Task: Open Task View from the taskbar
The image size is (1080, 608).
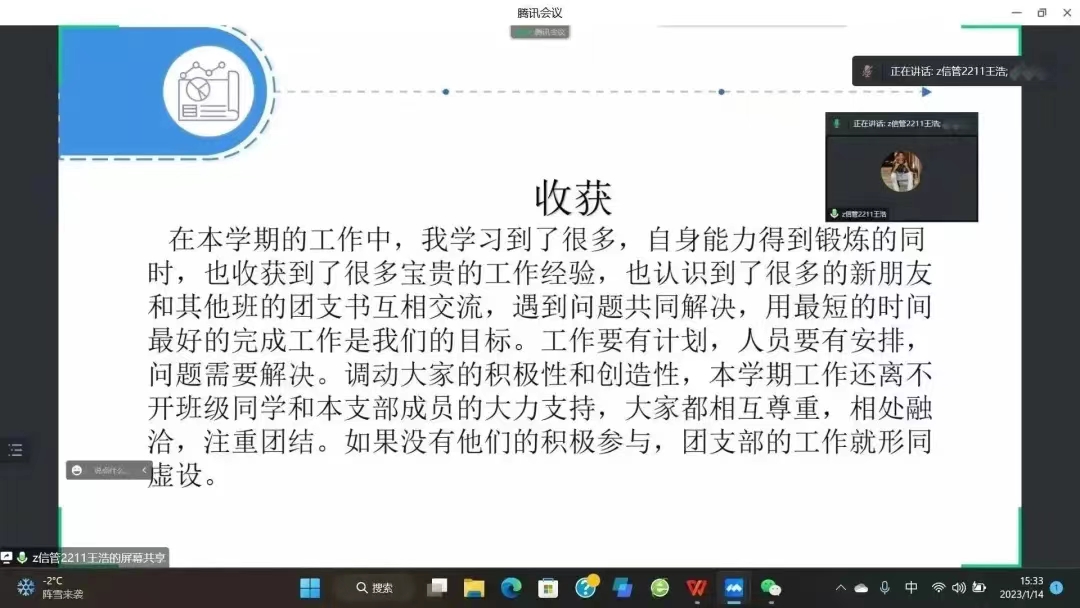Action: (x=437, y=587)
